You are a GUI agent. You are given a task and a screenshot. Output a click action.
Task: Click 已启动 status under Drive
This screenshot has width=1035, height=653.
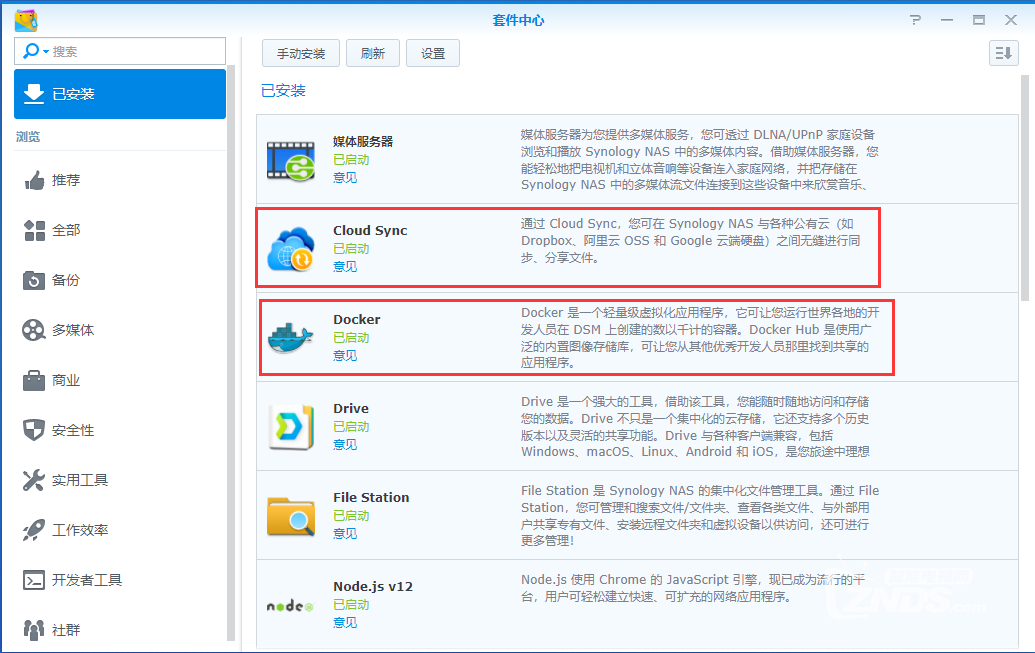[351, 427]
